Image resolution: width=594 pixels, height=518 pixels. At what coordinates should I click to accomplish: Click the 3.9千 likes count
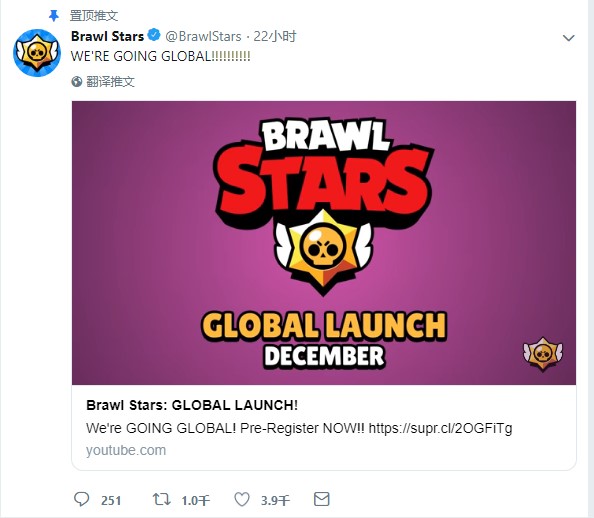click(275, 501)
